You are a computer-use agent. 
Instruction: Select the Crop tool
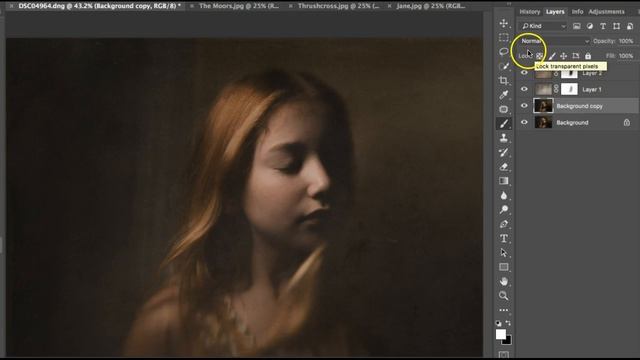tap(504, 80)
